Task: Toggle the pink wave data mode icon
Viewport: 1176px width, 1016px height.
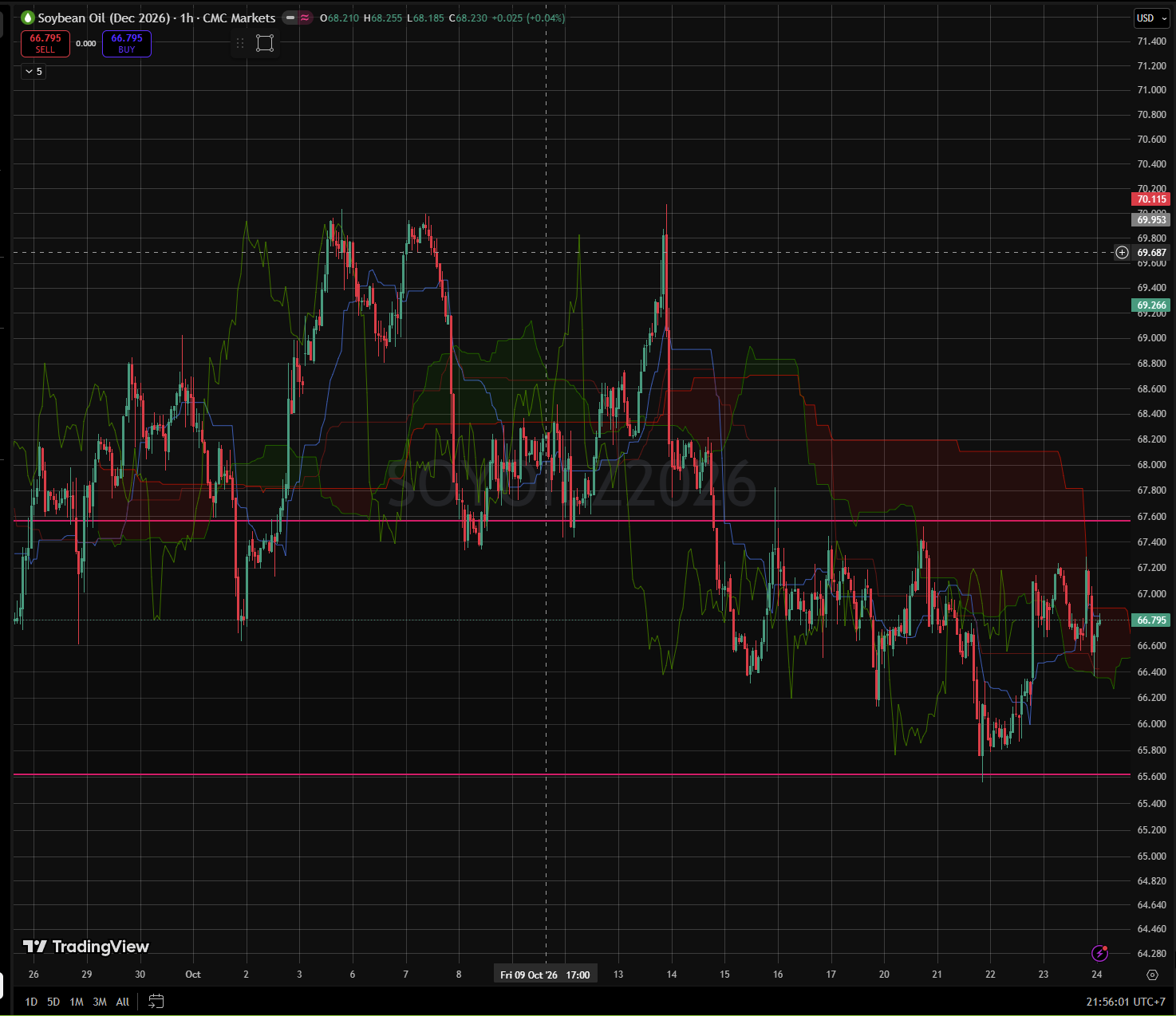Action: click(305, 18)
